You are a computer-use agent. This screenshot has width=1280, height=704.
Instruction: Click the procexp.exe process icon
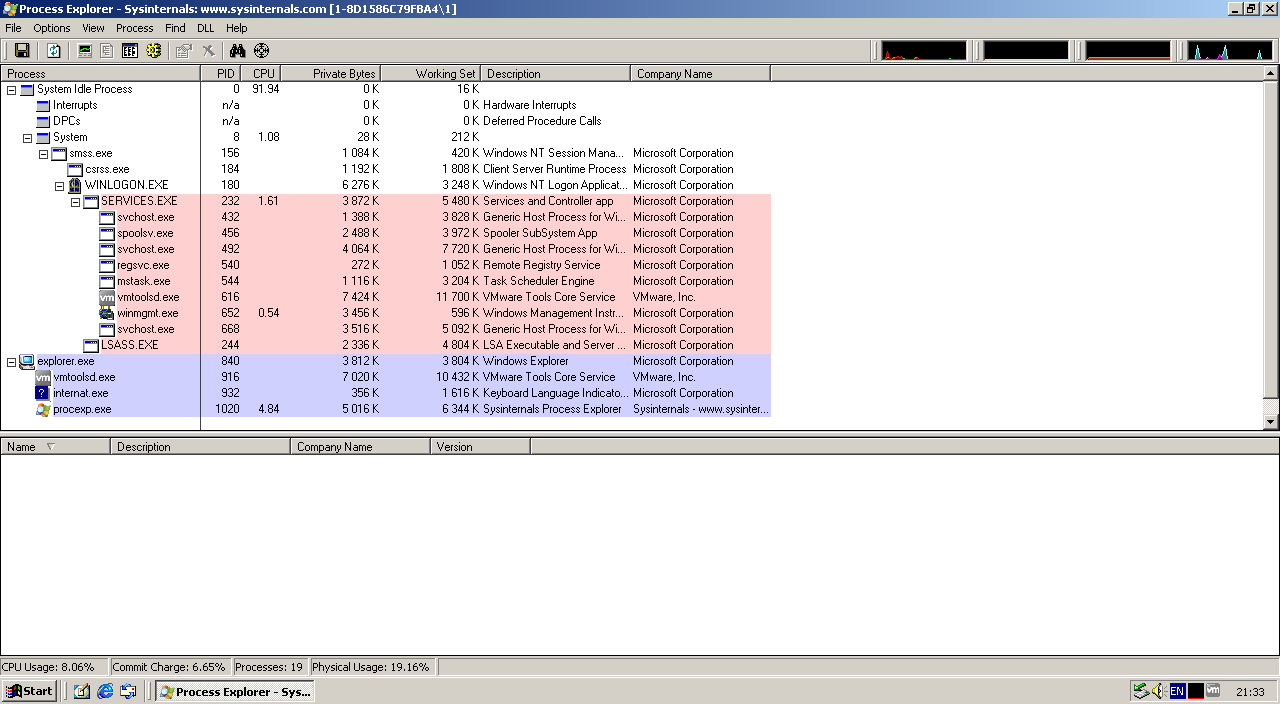tap(43, 409)
